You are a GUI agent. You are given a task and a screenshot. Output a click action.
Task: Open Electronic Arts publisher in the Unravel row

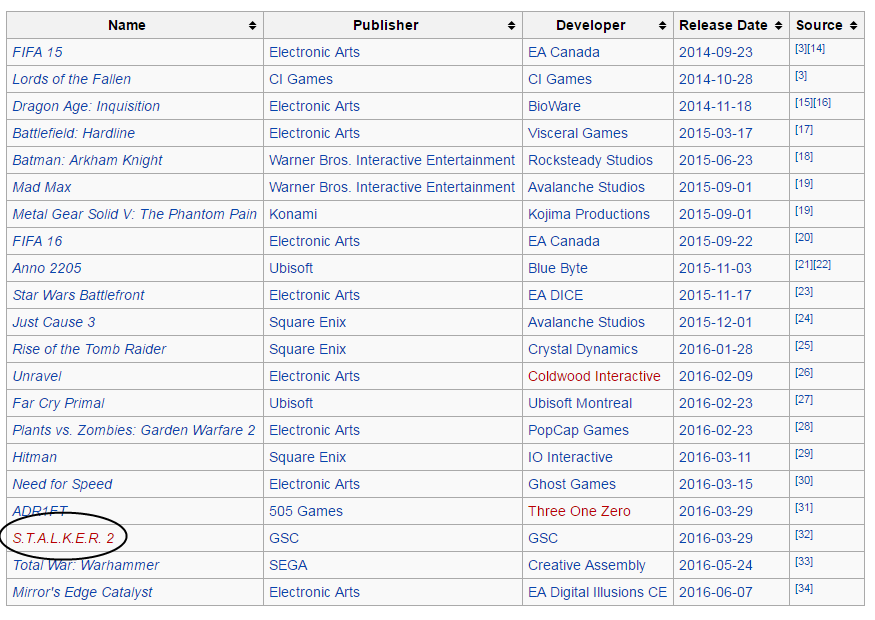coord(314,376)
